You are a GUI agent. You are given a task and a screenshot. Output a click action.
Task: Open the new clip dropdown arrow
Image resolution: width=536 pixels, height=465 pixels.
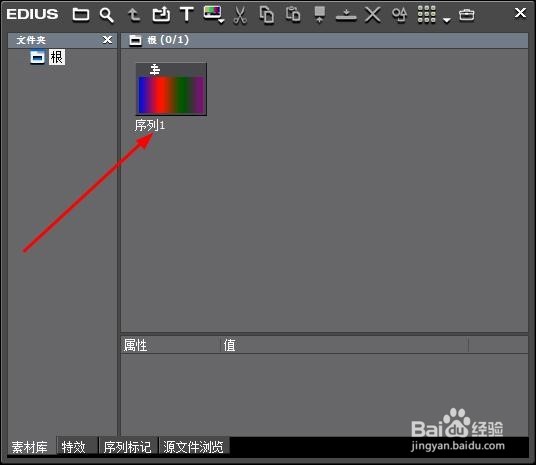(x=222, y=22)
